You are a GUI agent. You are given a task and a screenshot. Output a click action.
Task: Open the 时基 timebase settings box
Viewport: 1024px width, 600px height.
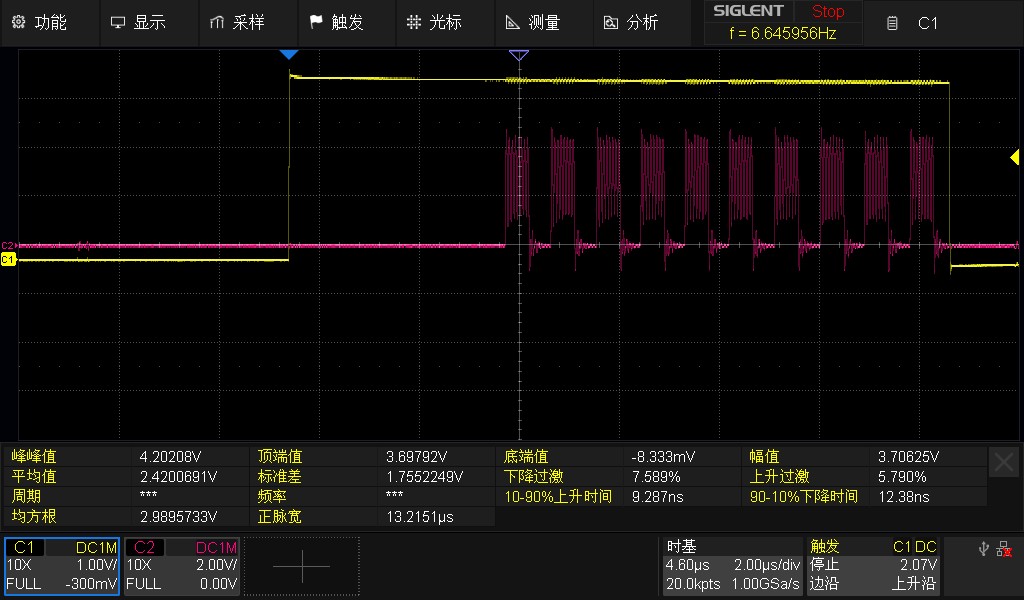click(x=732, y=566)
